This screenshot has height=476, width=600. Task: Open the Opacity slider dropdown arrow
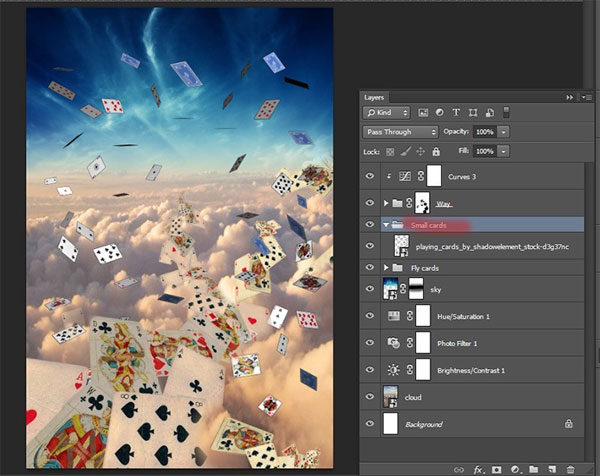pyautogui.click(x=504, y=132)
